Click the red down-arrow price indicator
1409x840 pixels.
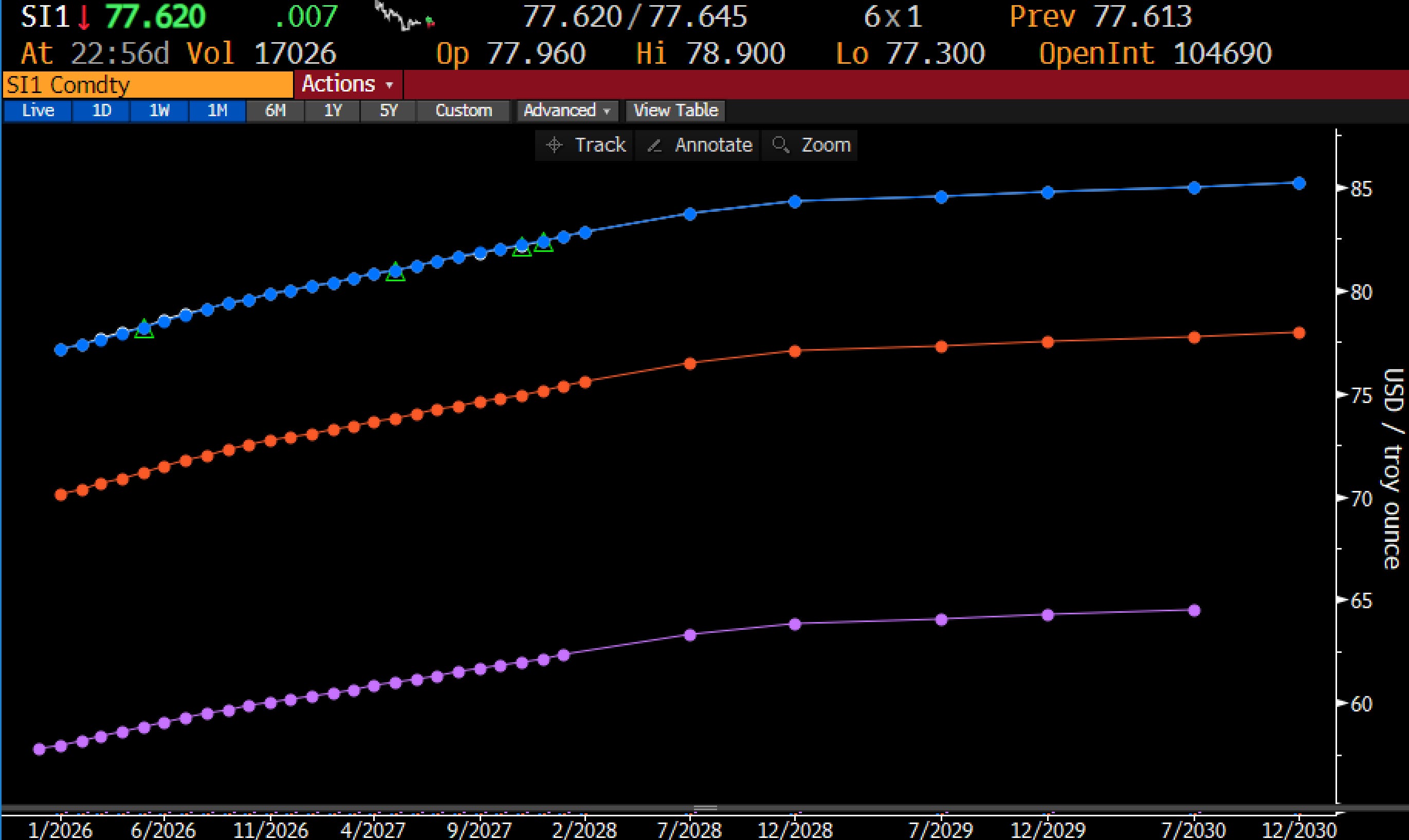tap(84, 17)
